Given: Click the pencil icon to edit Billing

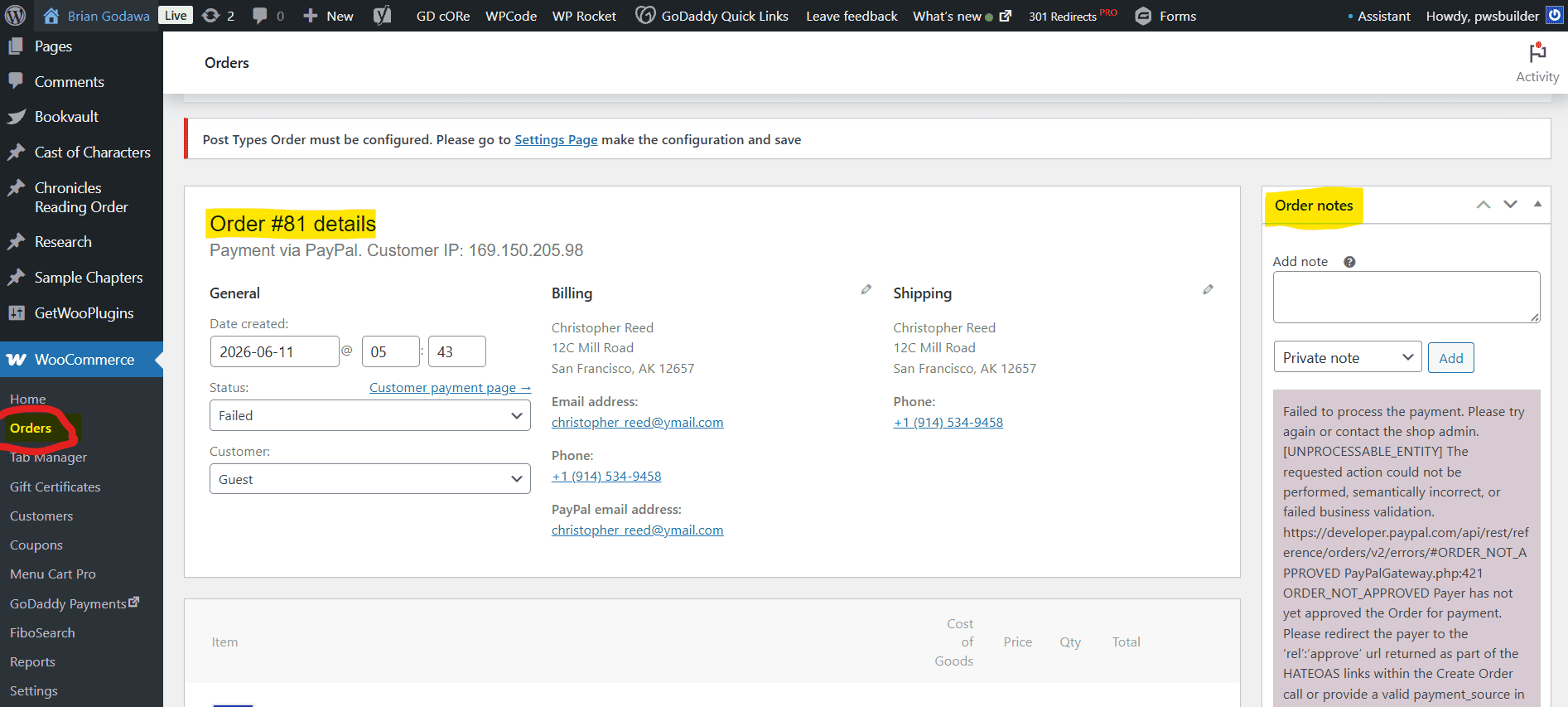Looking at the screenshot, I should 866,289.
